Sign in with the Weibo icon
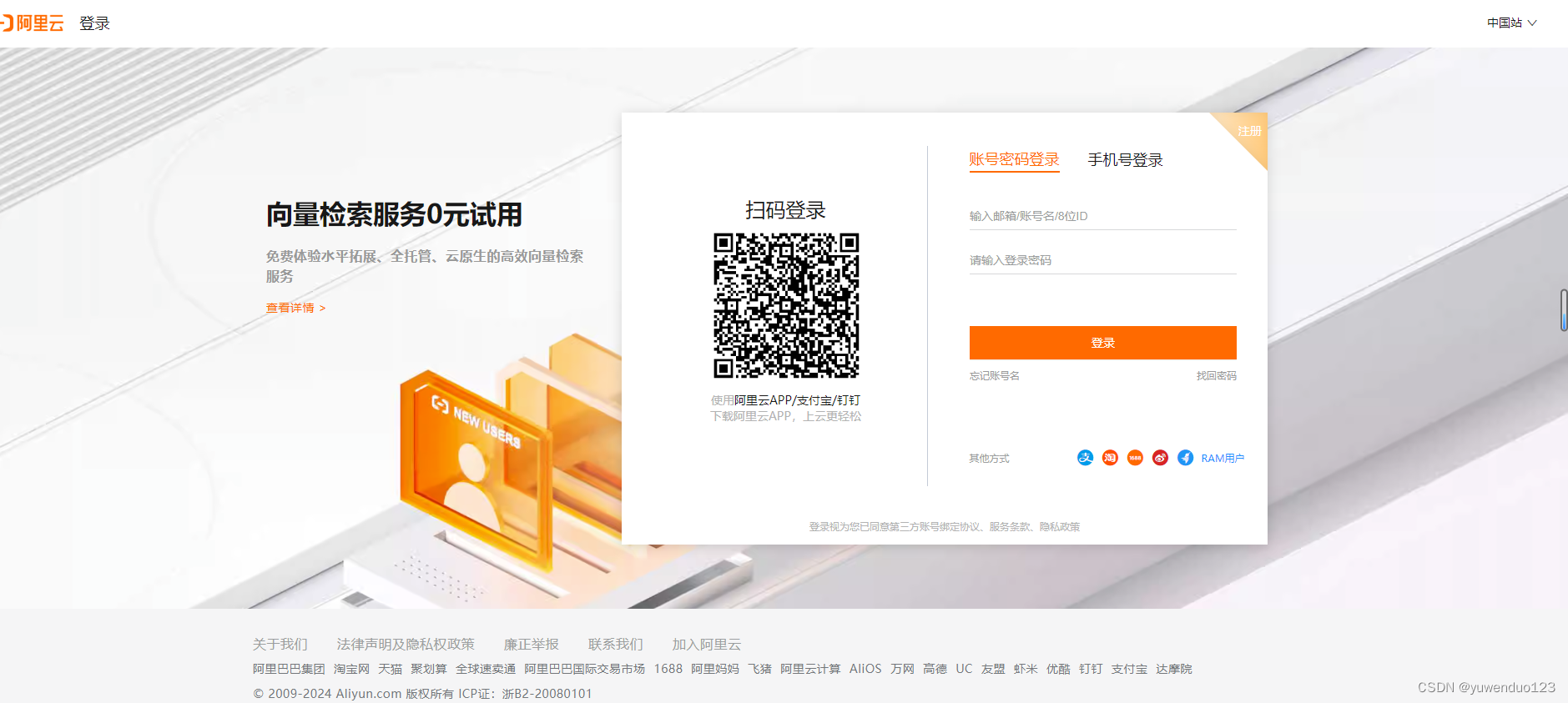This screenshot has width=1568, height=703. click(1160, 458)
